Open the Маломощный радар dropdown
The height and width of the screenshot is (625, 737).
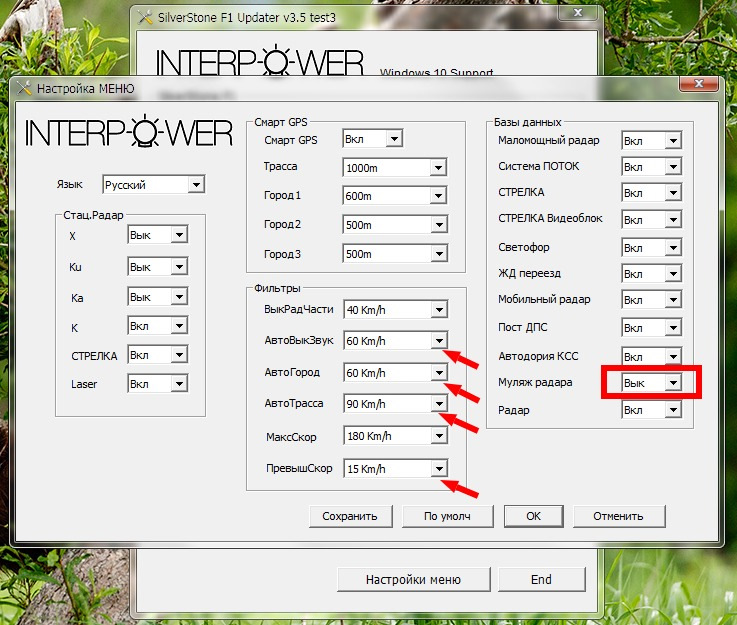click(x=651, y=141)
